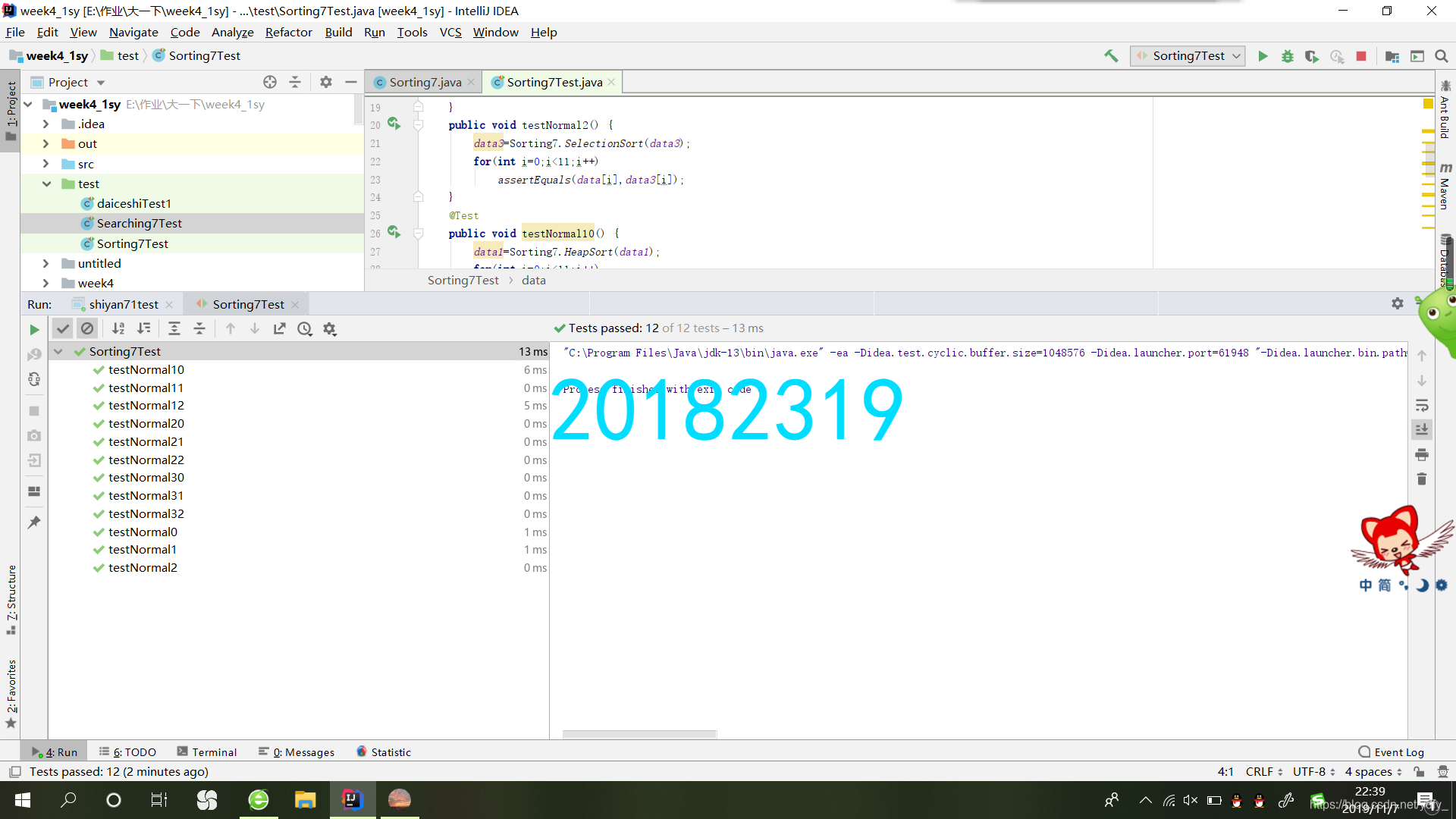
Task: Open the VCS menu
Action: click(450, 32)
